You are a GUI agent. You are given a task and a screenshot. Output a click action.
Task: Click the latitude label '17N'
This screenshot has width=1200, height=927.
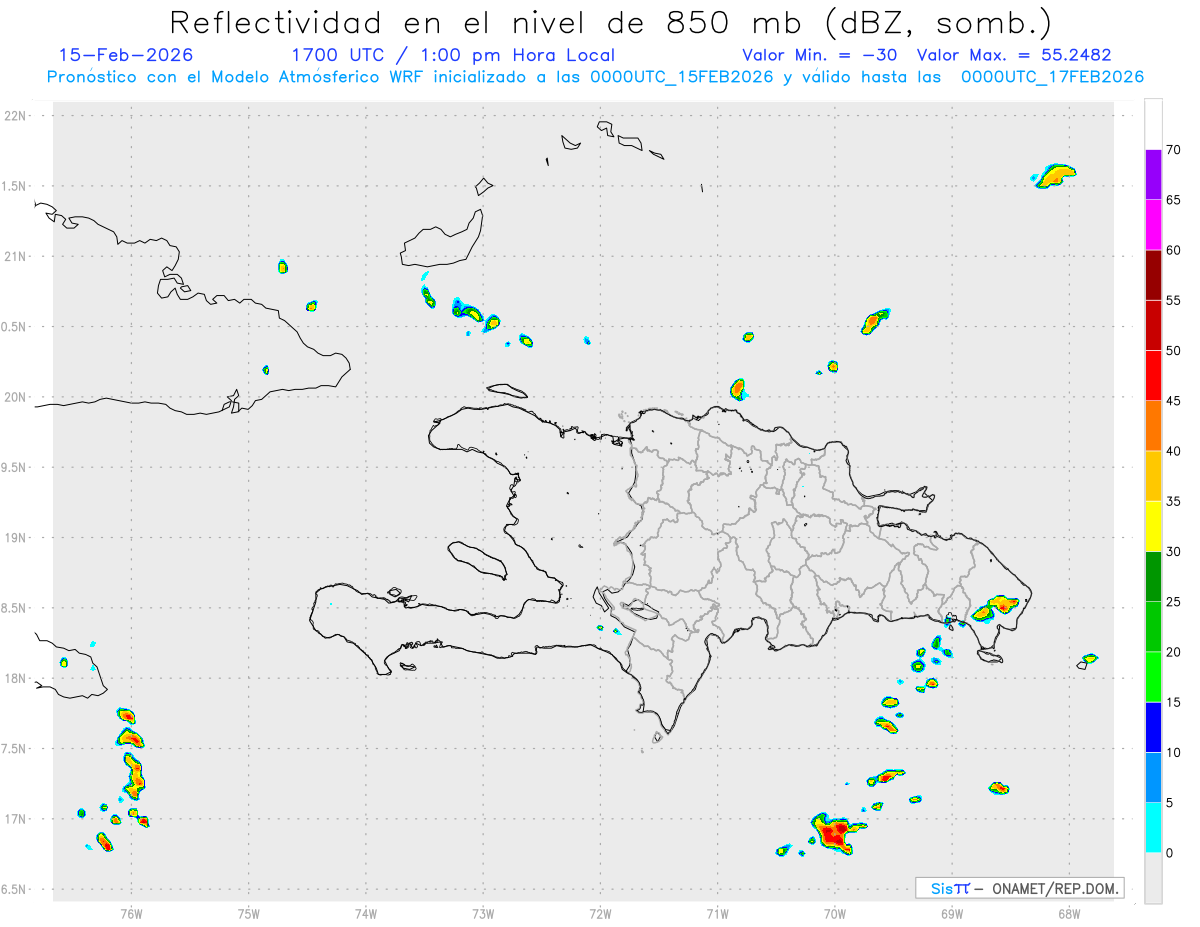17,820
